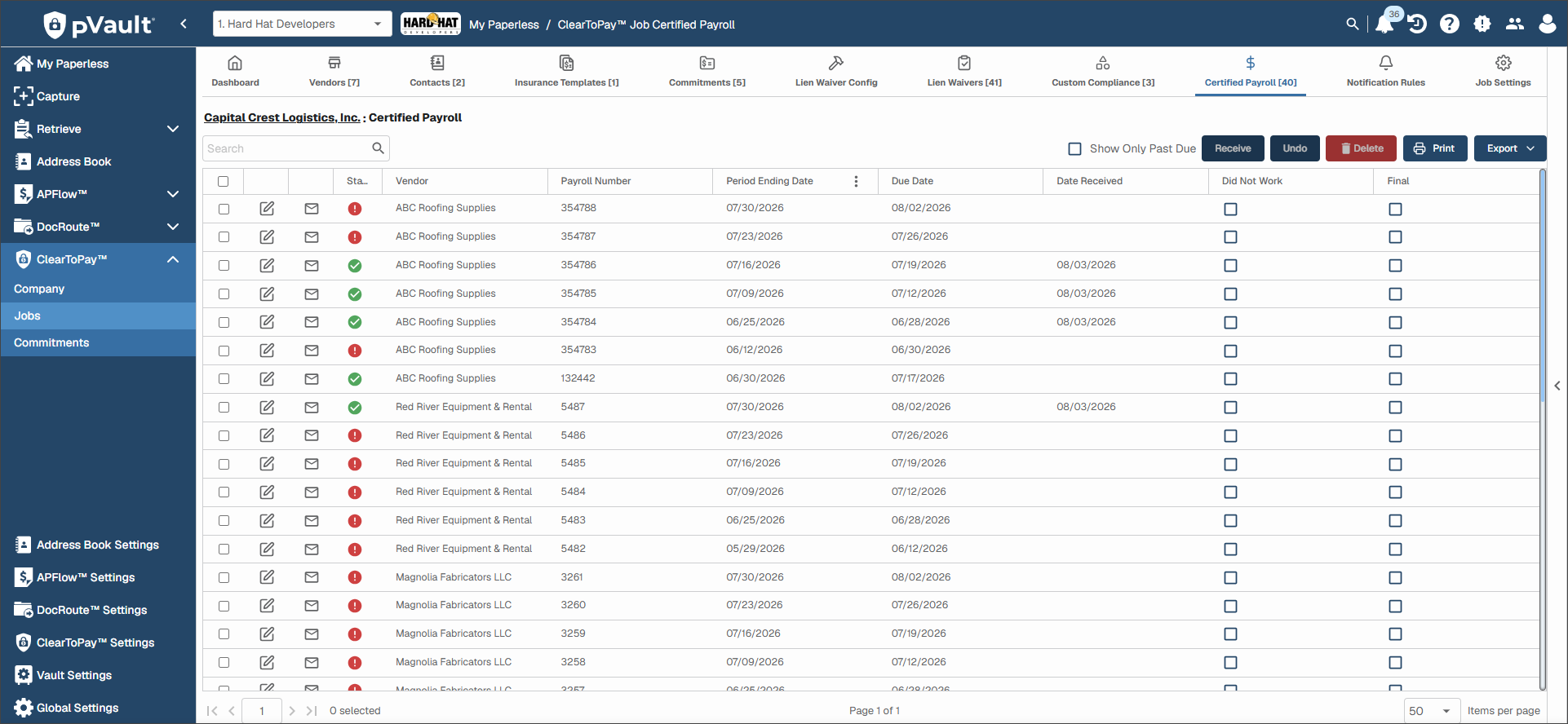Click the green status icon for payroll 132442
Image resolution: width=1568 pixels, height=724 pixels.
coord(355,379)
